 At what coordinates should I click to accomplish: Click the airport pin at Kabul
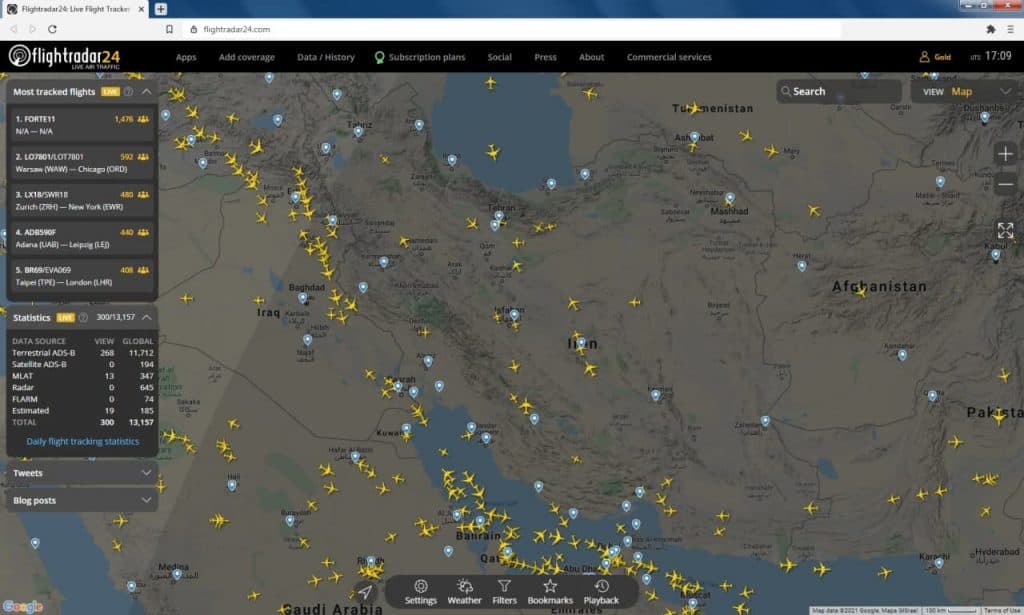coord(995,255)
